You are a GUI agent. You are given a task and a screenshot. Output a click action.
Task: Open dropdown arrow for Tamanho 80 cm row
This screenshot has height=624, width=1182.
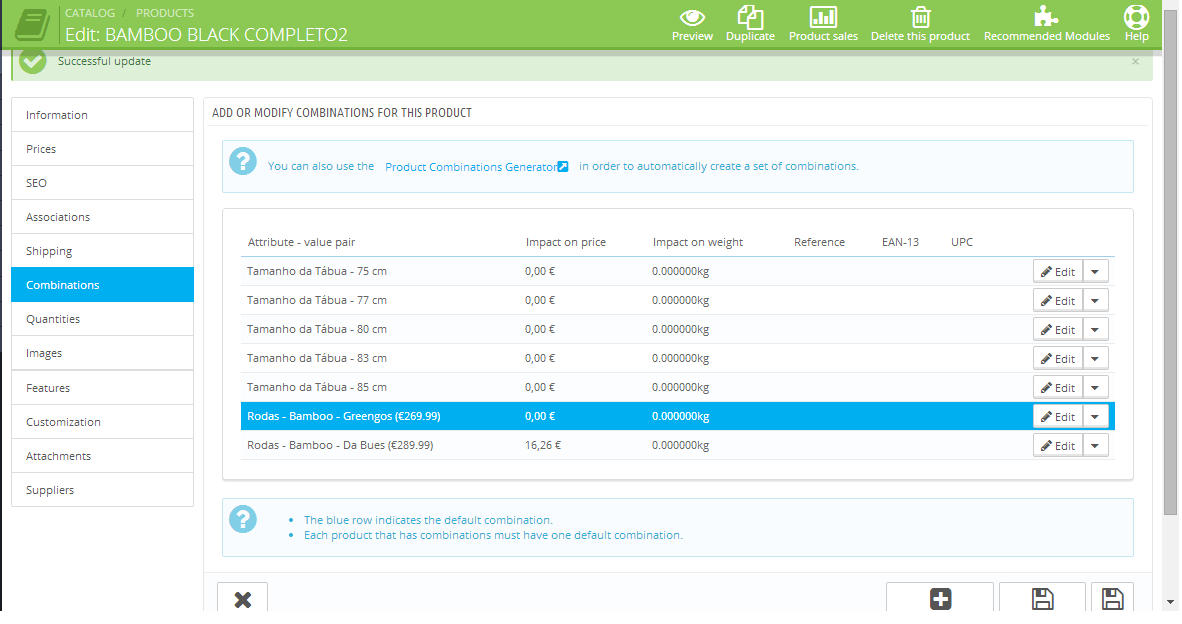tap(1095, 329)
